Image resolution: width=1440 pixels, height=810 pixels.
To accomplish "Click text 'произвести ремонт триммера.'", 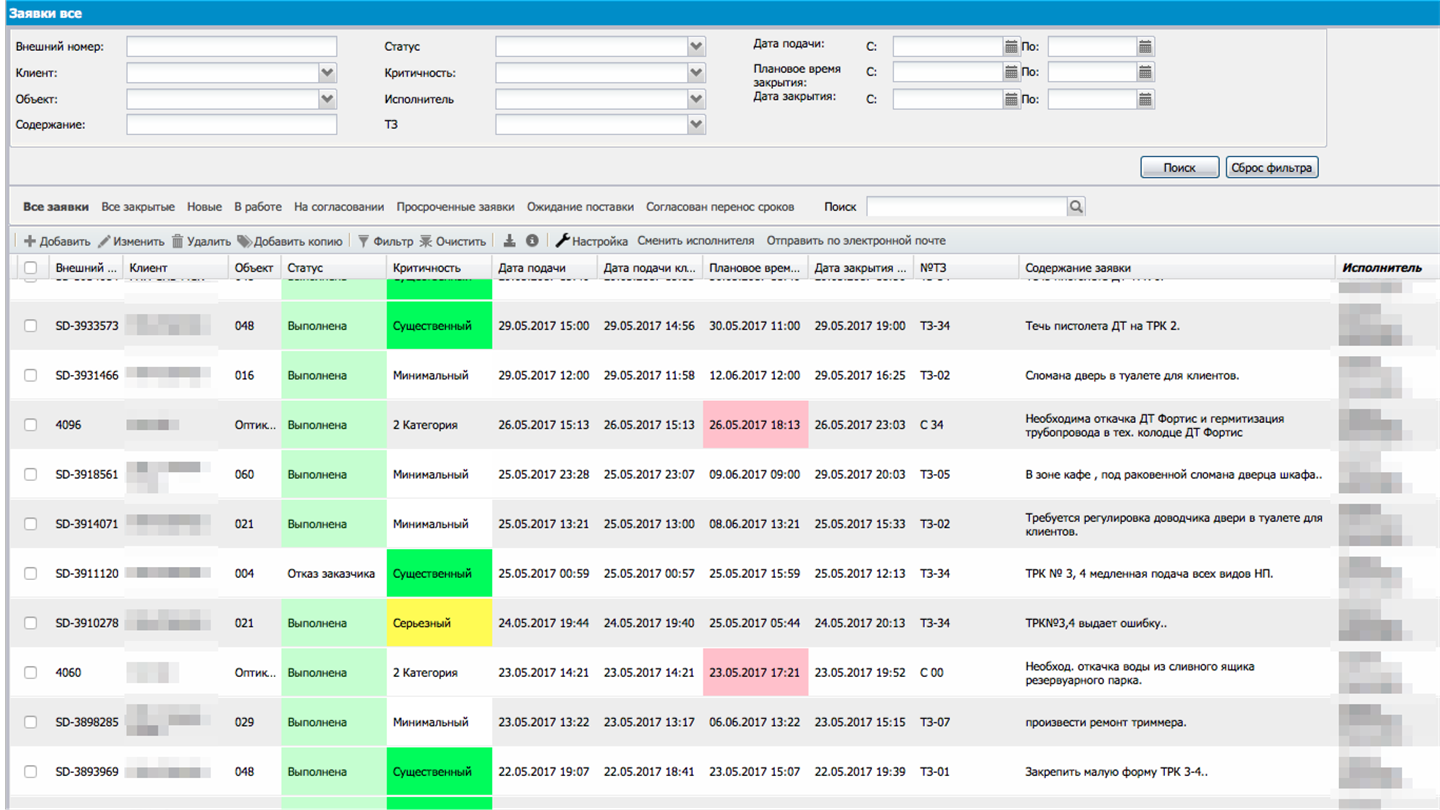I will point(1106,722).
